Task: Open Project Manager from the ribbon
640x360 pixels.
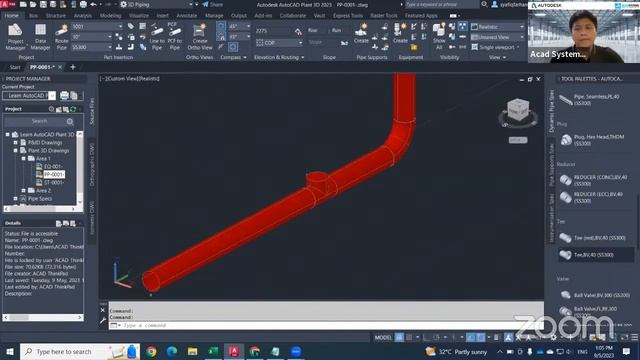Action: (15, 37)
